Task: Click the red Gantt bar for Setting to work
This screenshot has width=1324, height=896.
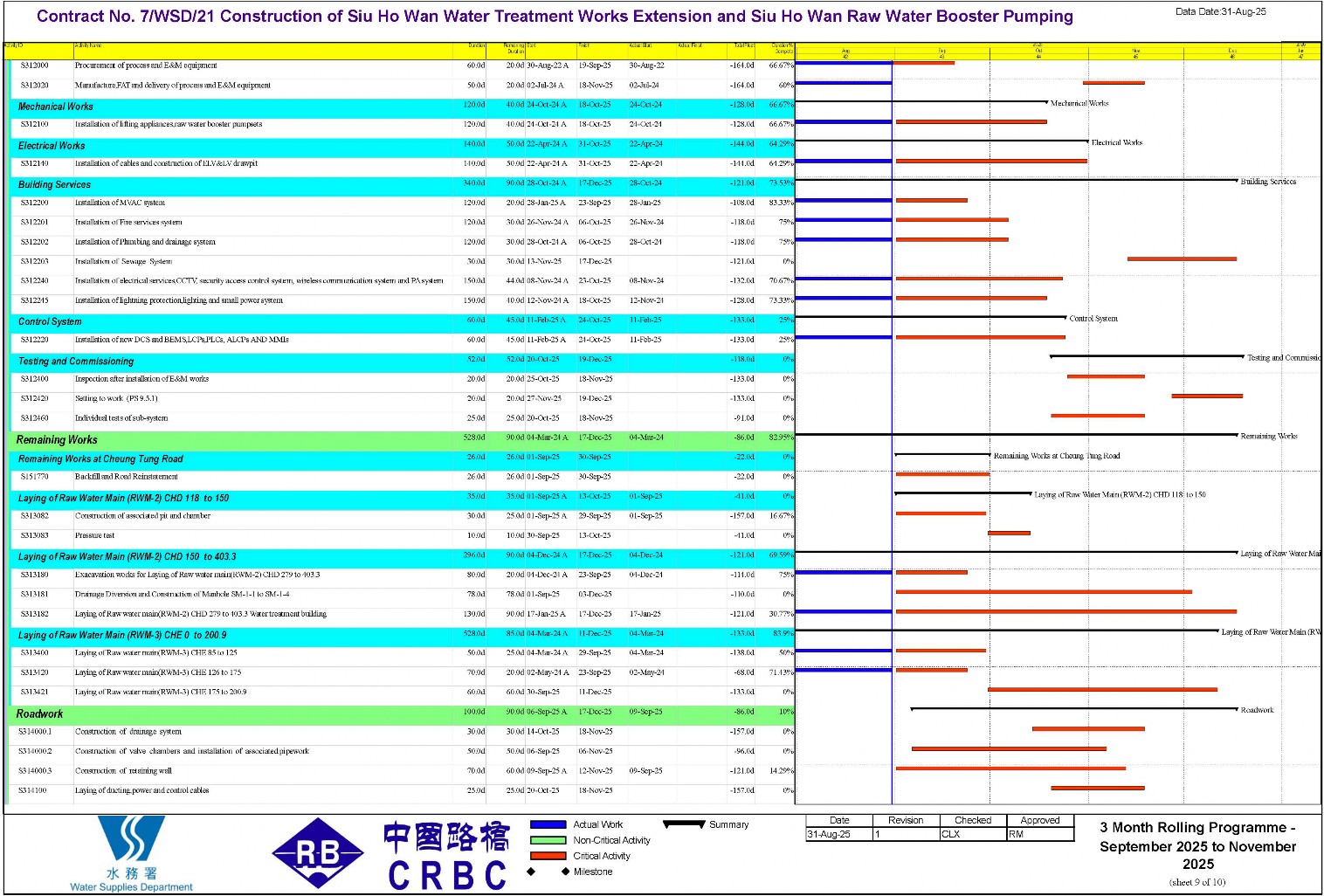Action: point(1207,396)
